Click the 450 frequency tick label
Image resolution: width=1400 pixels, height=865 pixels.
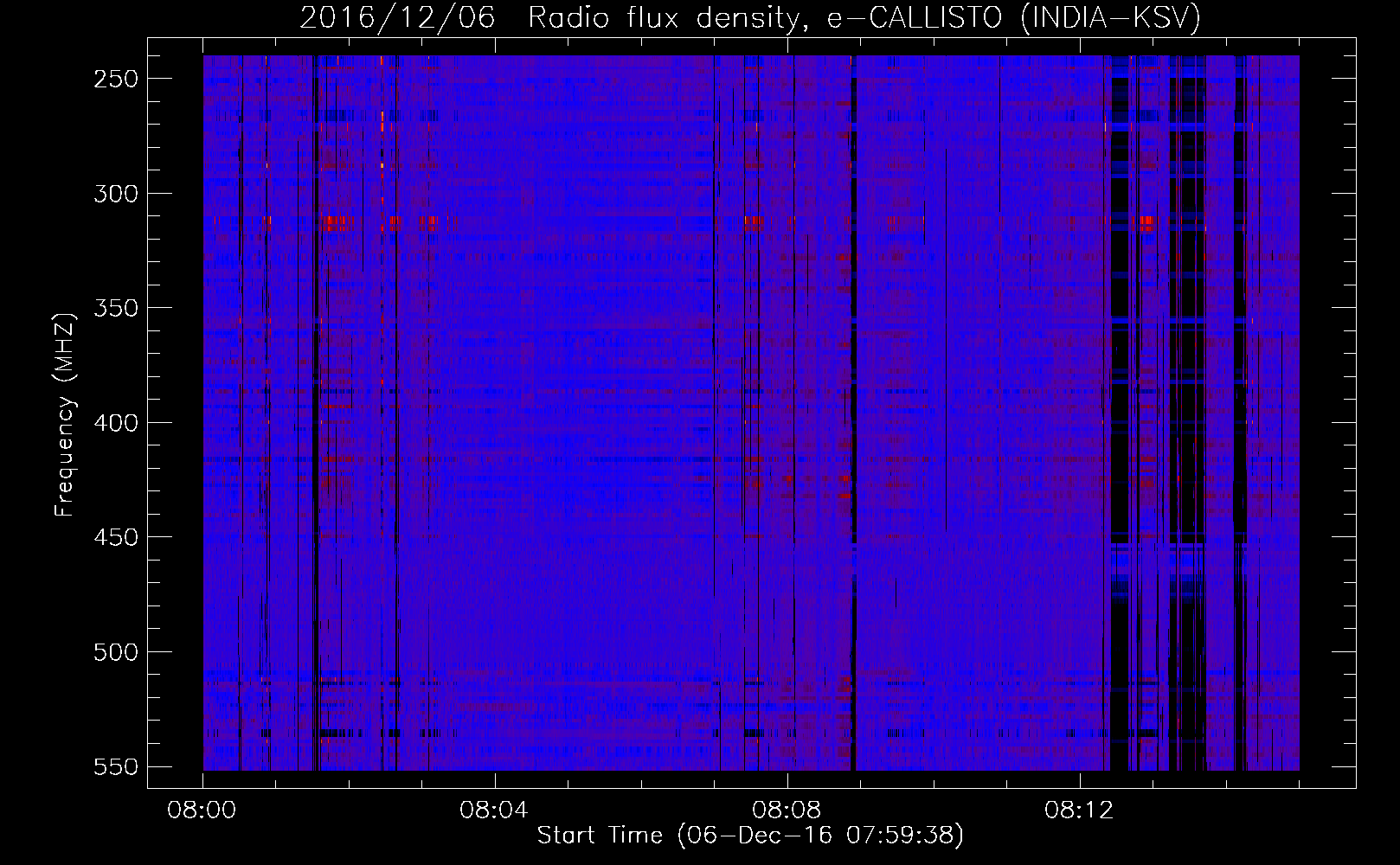pyautogui.click(x=116, y=537)
